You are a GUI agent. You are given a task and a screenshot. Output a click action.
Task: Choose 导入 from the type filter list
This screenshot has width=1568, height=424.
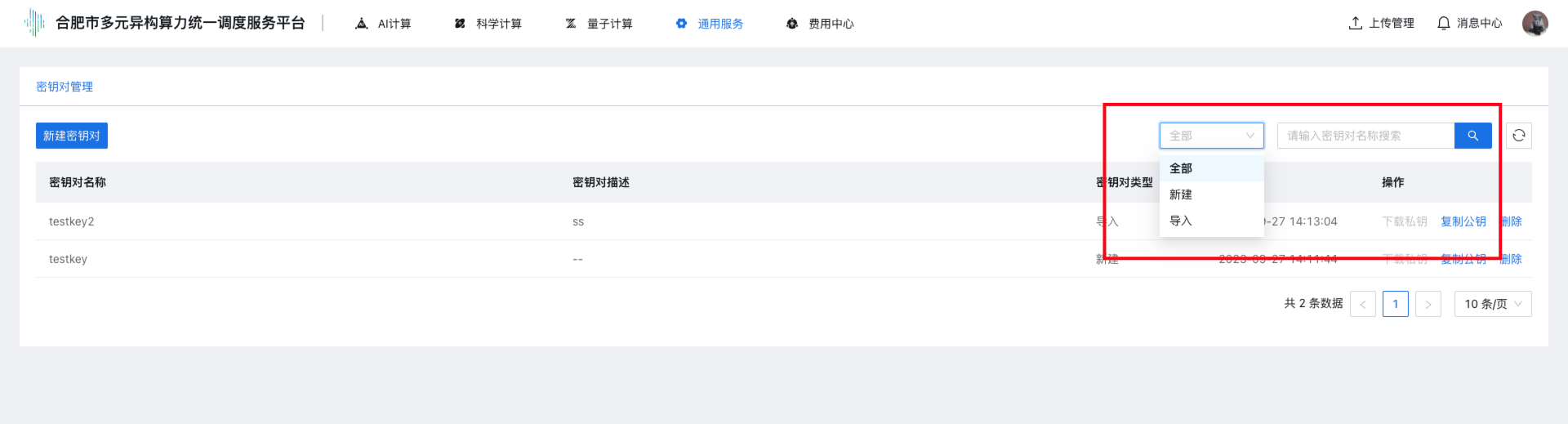click(x=1181, y=221)
